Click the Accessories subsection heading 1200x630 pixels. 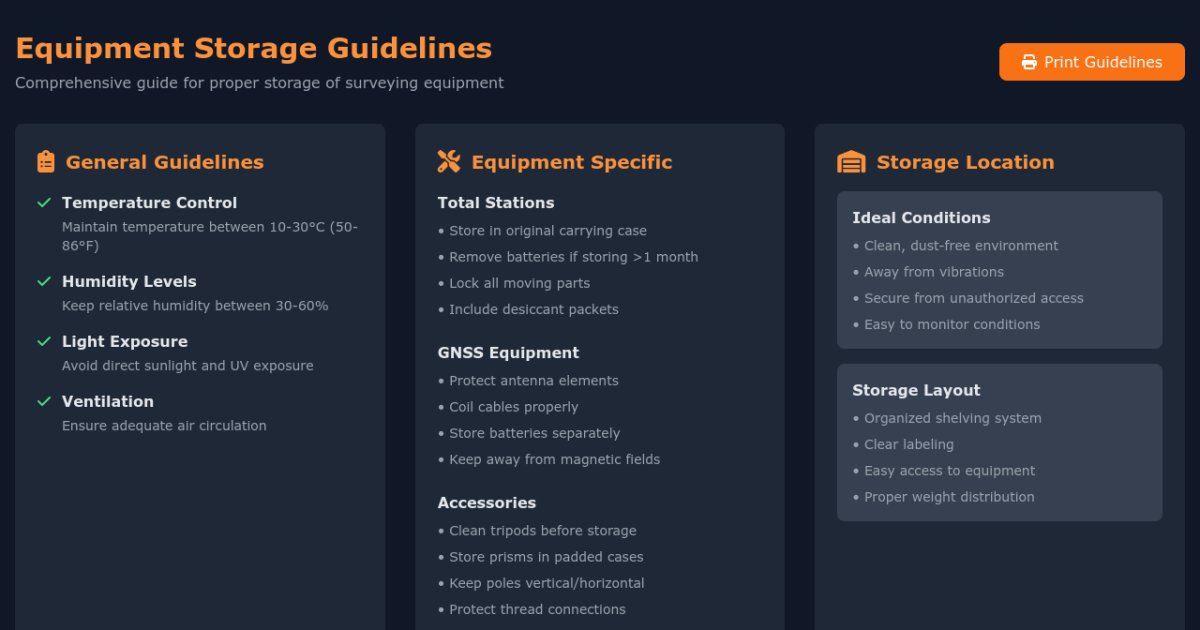487,503
